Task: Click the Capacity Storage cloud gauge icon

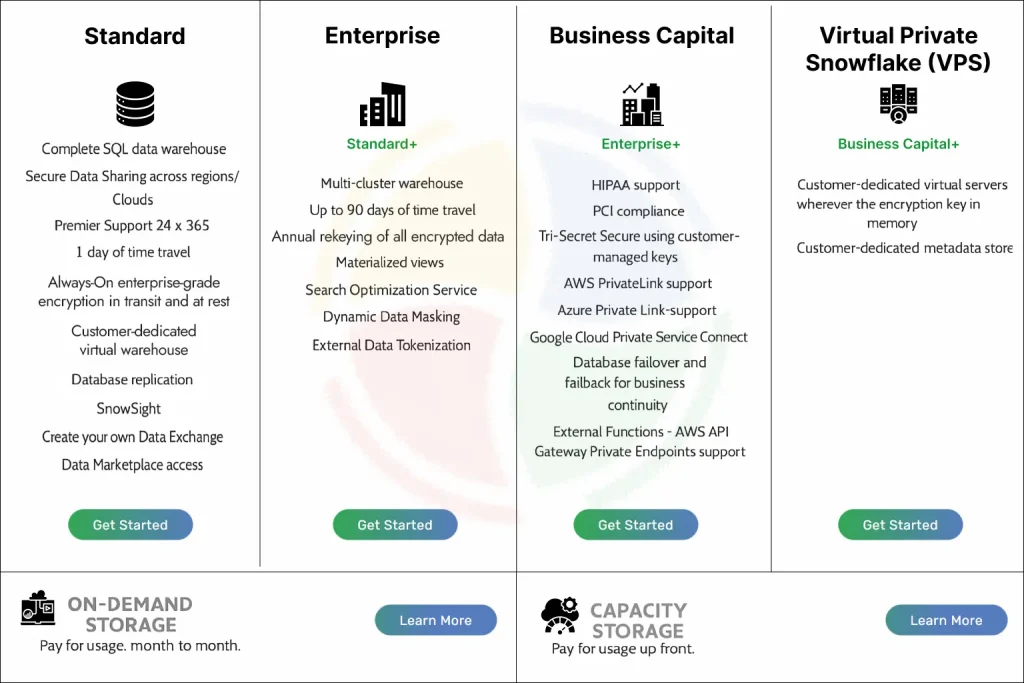Action: (560, 615)
